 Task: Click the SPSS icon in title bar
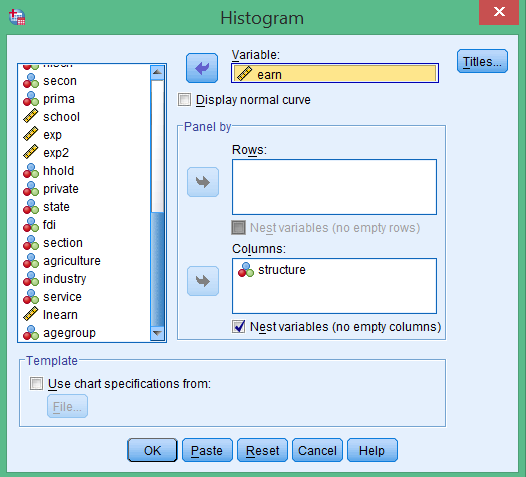pos(17,17)
